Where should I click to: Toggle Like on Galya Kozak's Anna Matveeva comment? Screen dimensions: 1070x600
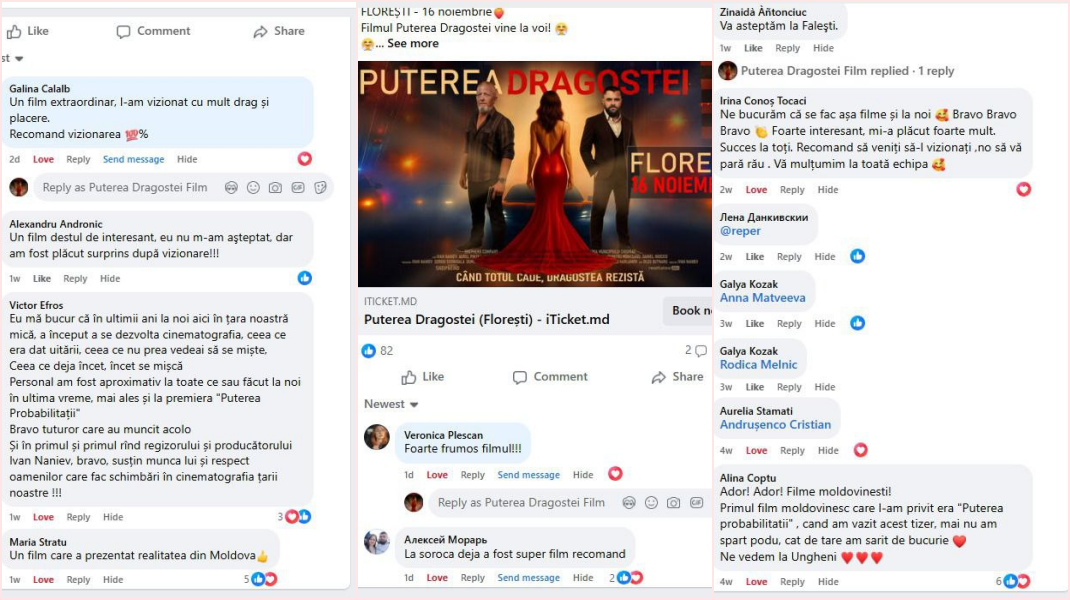click(754, 324)
